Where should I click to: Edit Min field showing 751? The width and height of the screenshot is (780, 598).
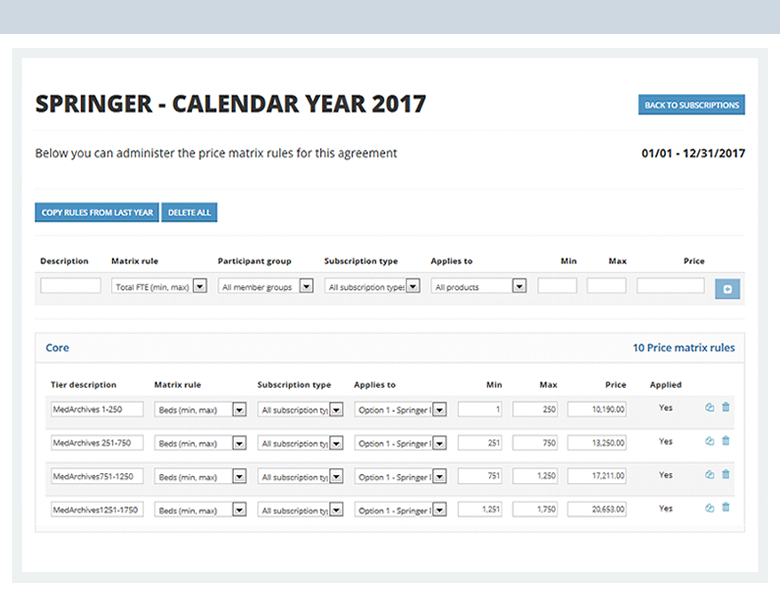pyautogui.click(x=480, y=476)
